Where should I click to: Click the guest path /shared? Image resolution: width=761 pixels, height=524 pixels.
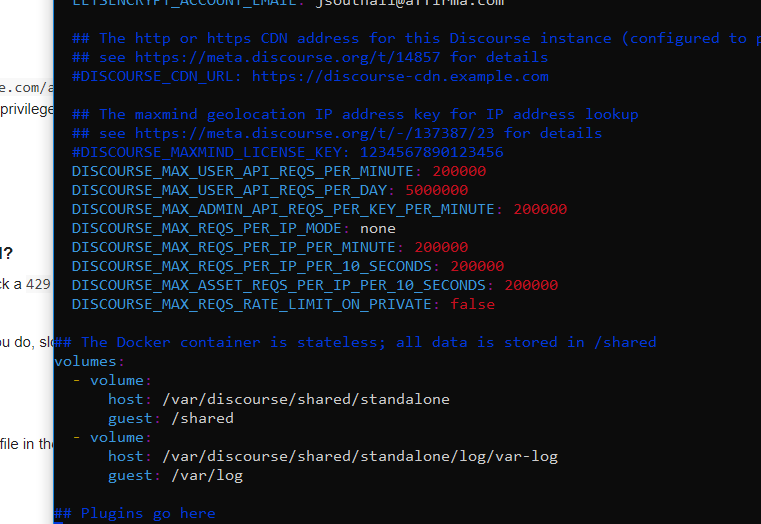tap(202, 418)
